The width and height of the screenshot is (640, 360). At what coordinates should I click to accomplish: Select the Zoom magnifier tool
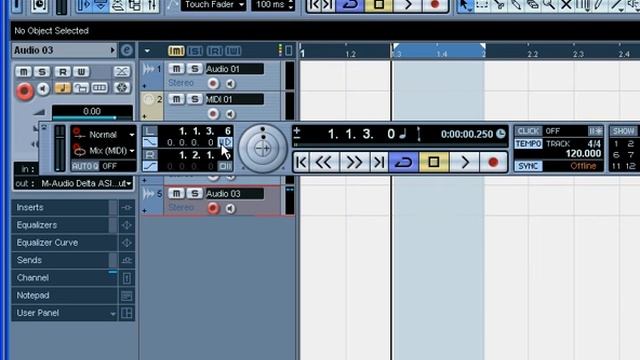[549, 5]
